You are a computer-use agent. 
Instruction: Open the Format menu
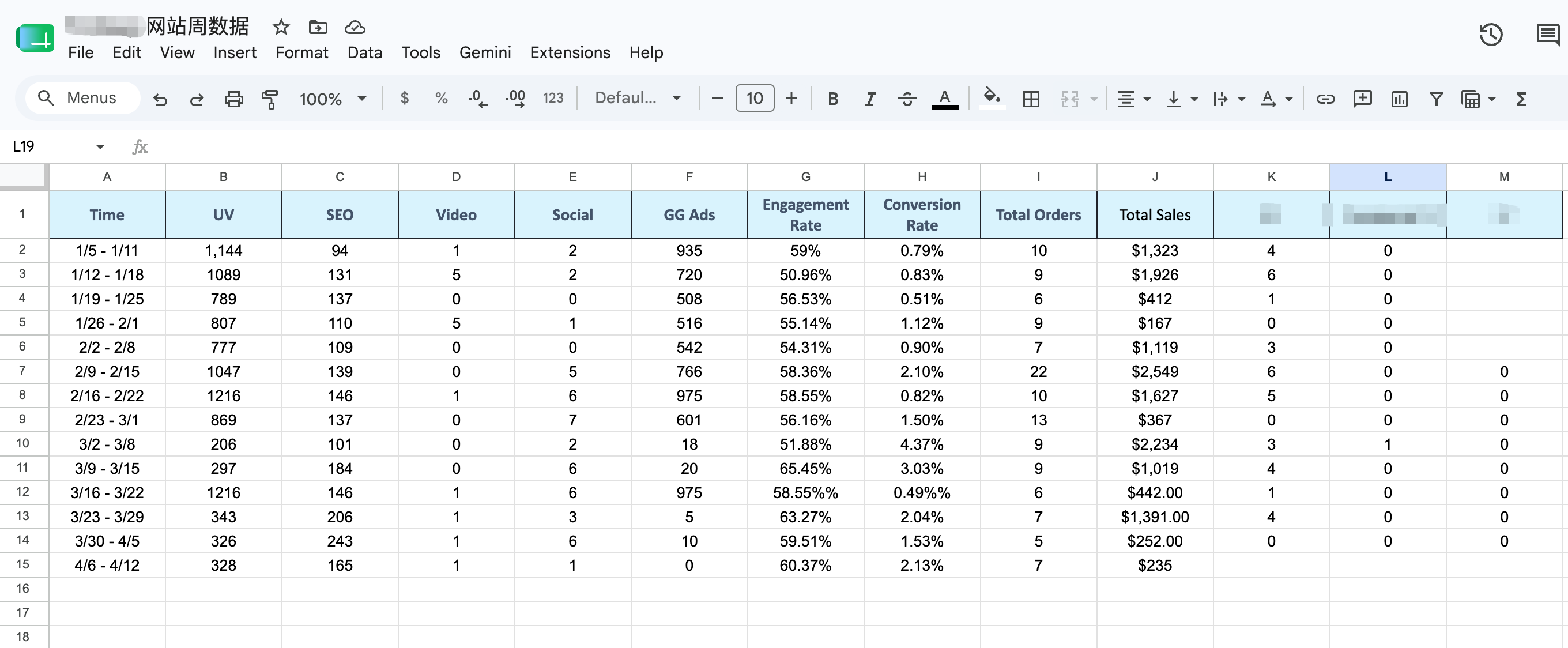[301, 53]
